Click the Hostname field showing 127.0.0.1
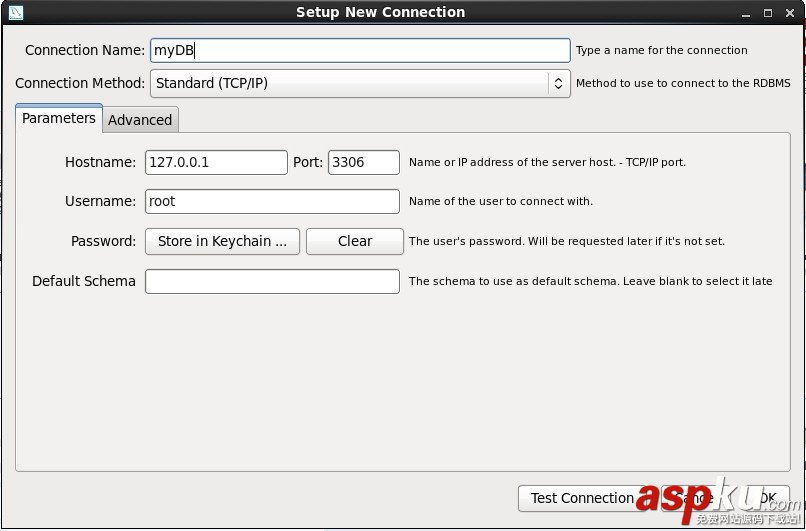Image resolution: width=806 pixels, height=531 pixels. (x=216, y=162)
